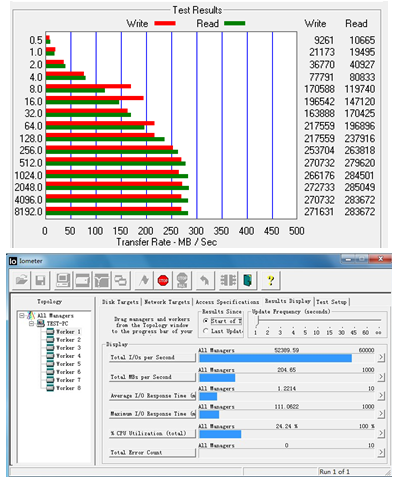This screenshot has height=480, width=397.
Task: Open the Access Specifications tab
Action: (227, 302)
